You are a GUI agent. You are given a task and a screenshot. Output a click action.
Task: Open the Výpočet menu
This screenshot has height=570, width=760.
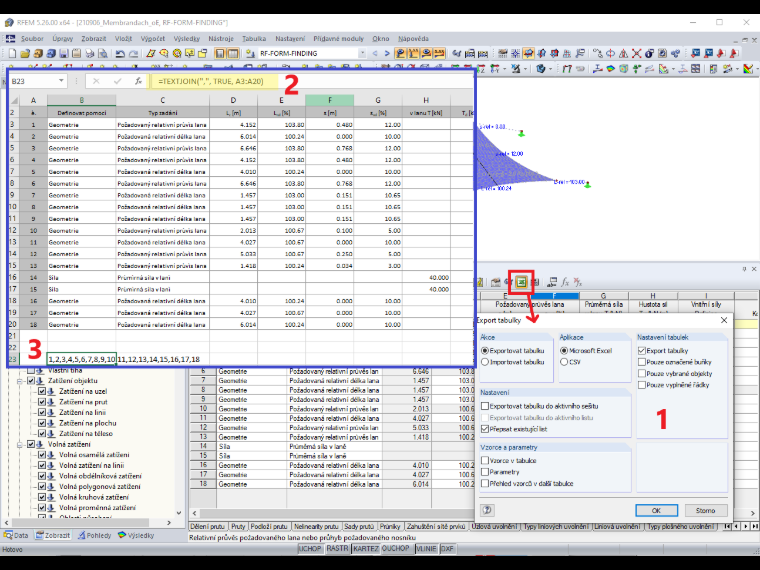(x=153, y=39)
